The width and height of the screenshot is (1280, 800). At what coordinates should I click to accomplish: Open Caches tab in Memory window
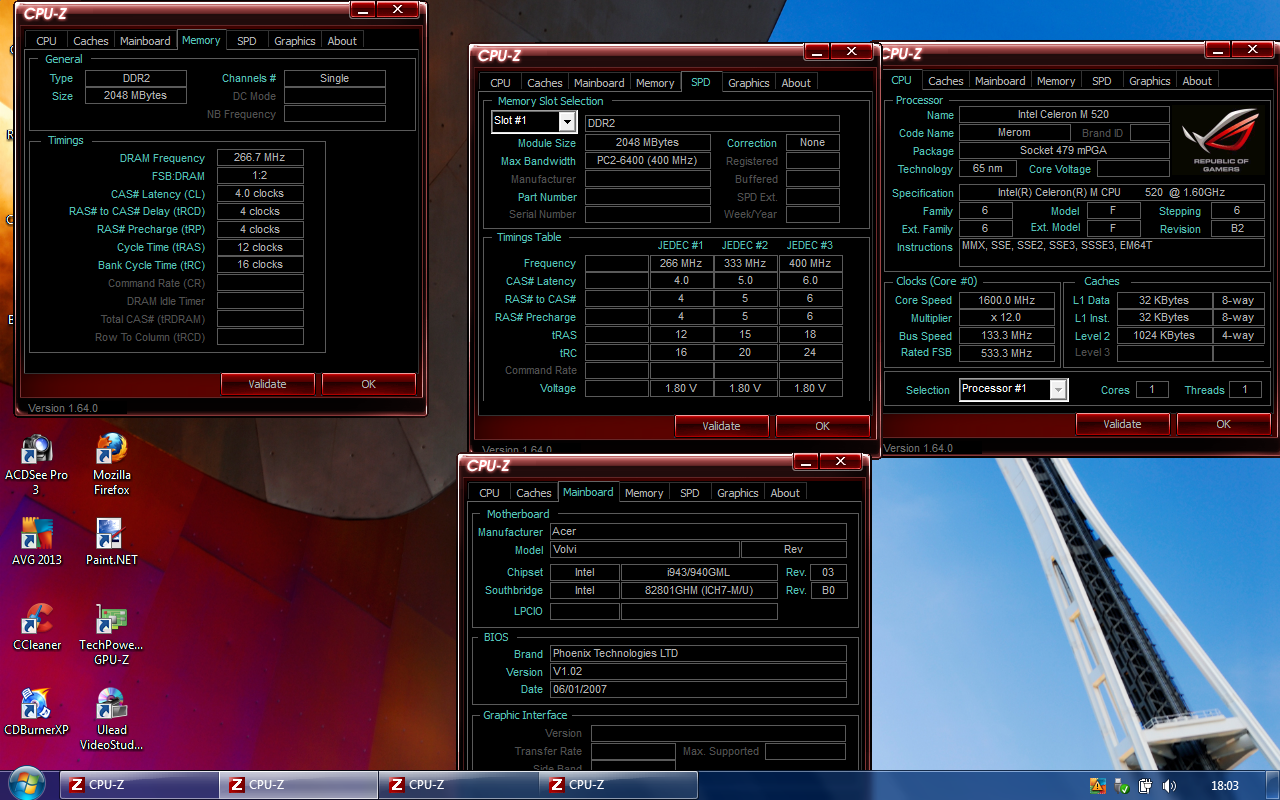point(91,41)
